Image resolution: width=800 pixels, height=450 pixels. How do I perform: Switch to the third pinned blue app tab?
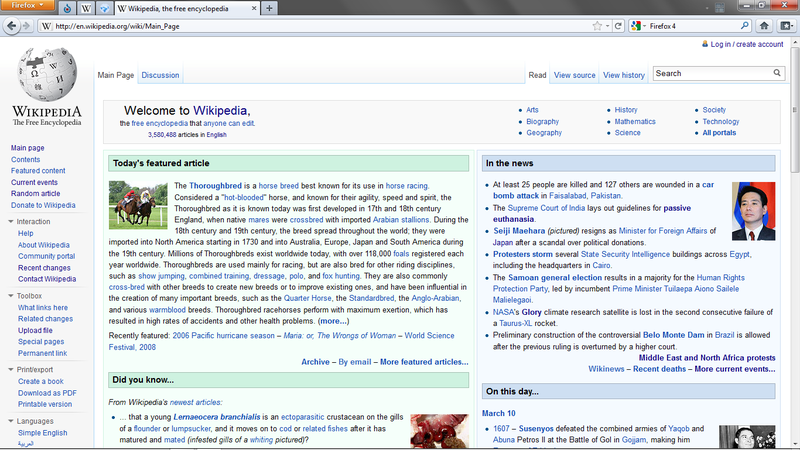tap(104, 9)
